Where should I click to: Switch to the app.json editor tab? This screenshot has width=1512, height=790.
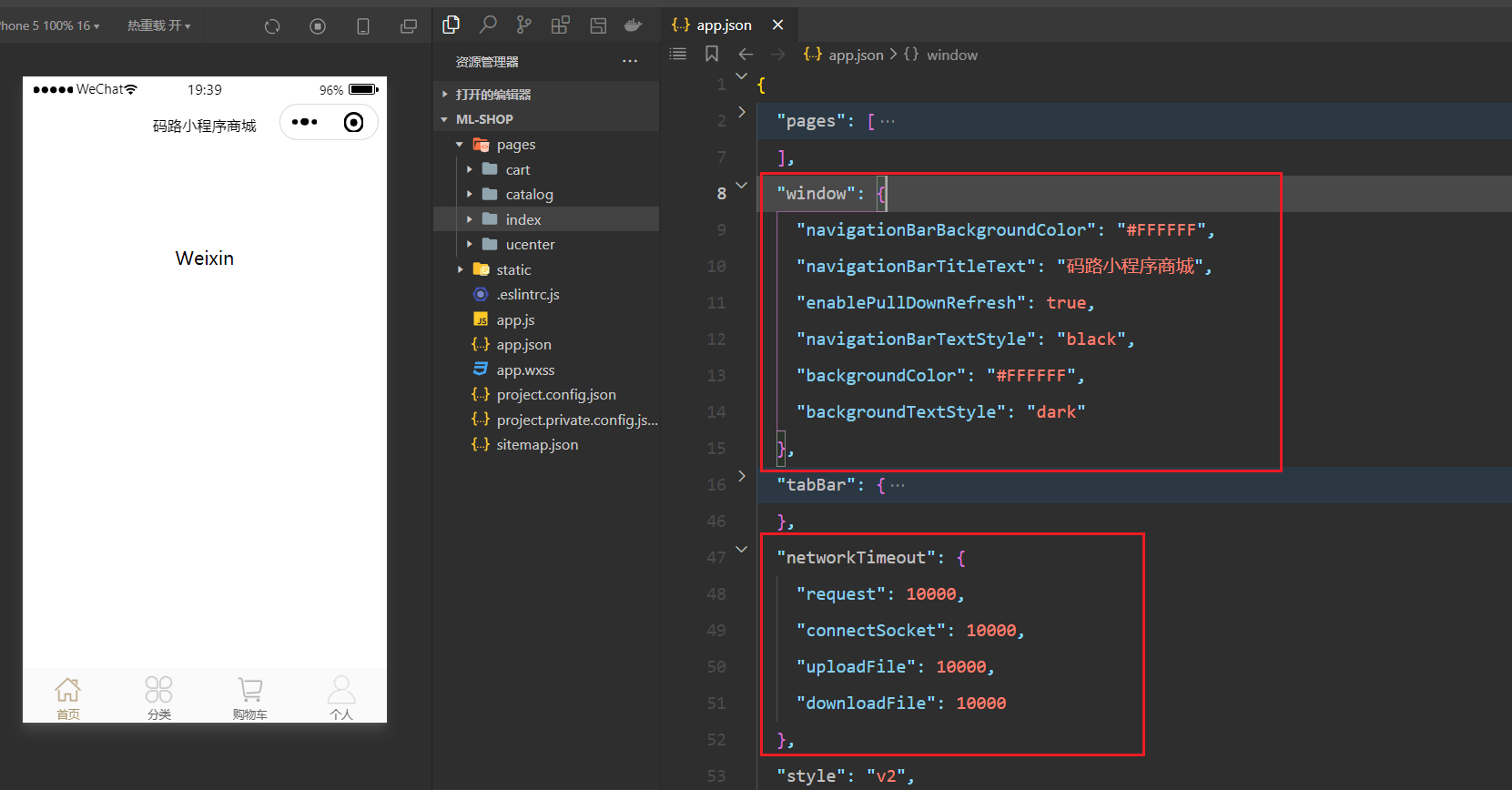pyautogui.click(x=724, y=25)
